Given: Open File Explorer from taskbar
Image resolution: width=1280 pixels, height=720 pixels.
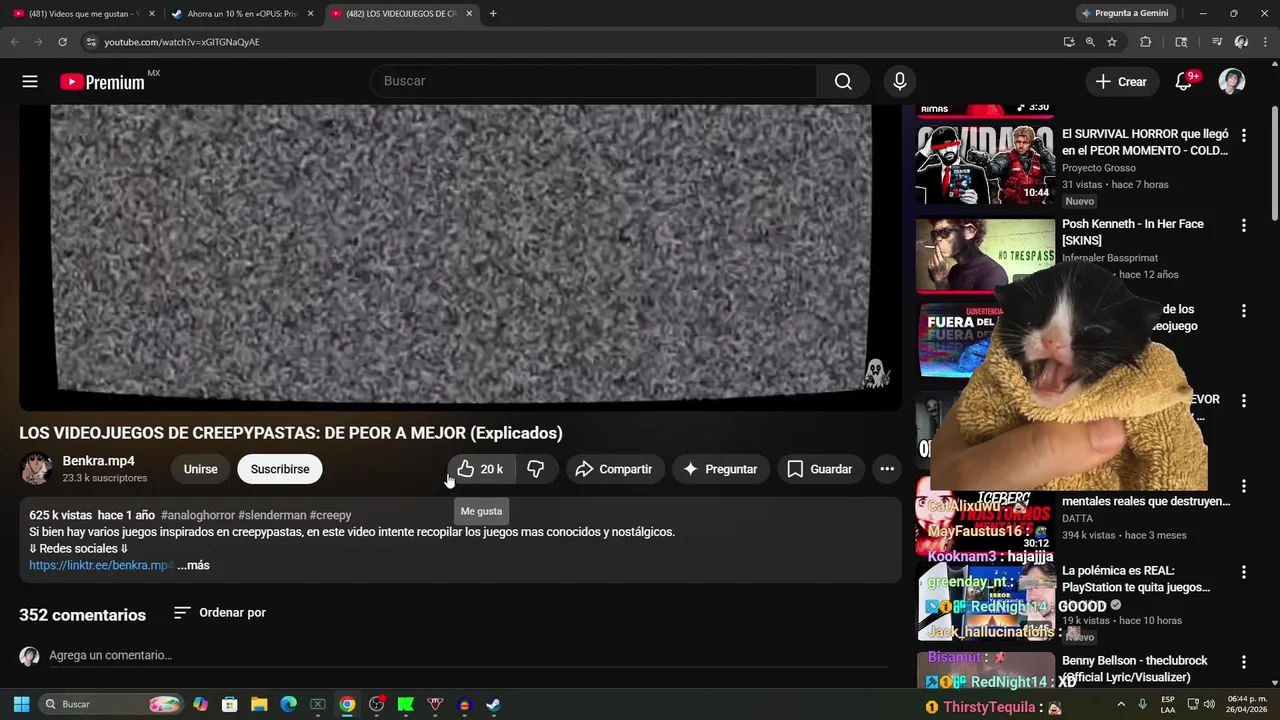Looking at the screenshot, I should tap(259, 704).
